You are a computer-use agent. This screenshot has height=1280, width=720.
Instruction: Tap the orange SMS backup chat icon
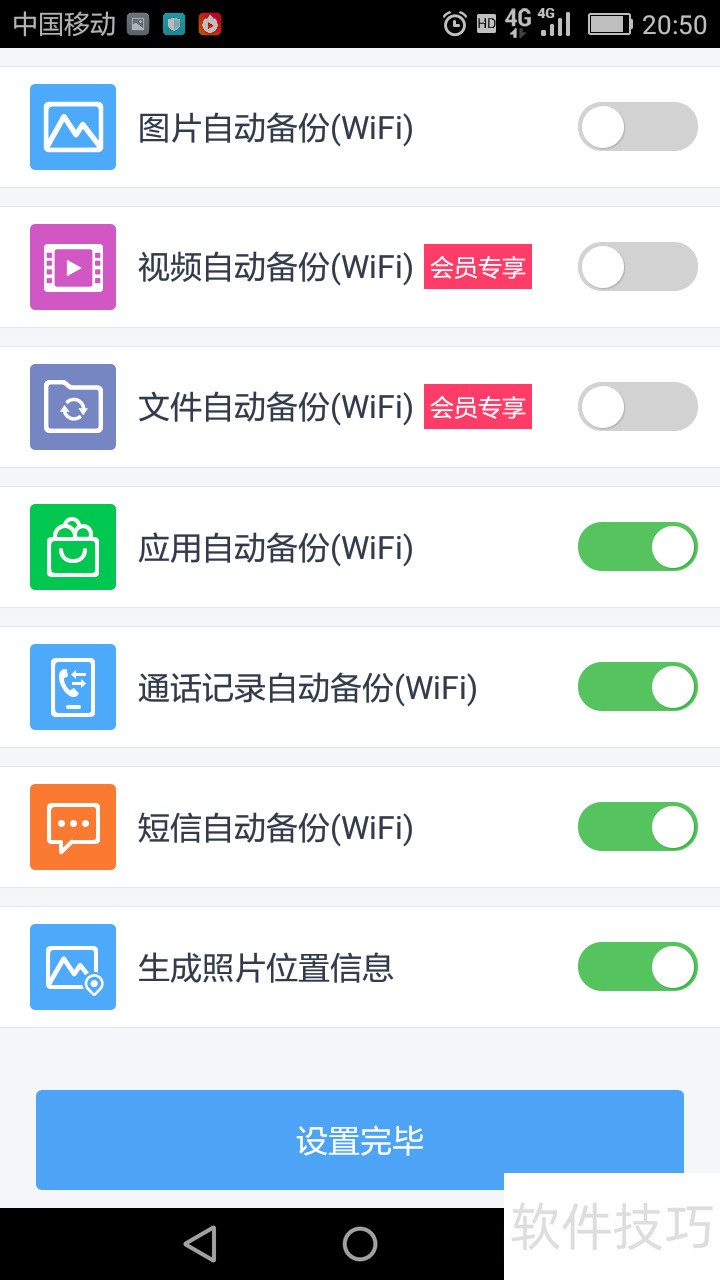click(x=73, y=827)
